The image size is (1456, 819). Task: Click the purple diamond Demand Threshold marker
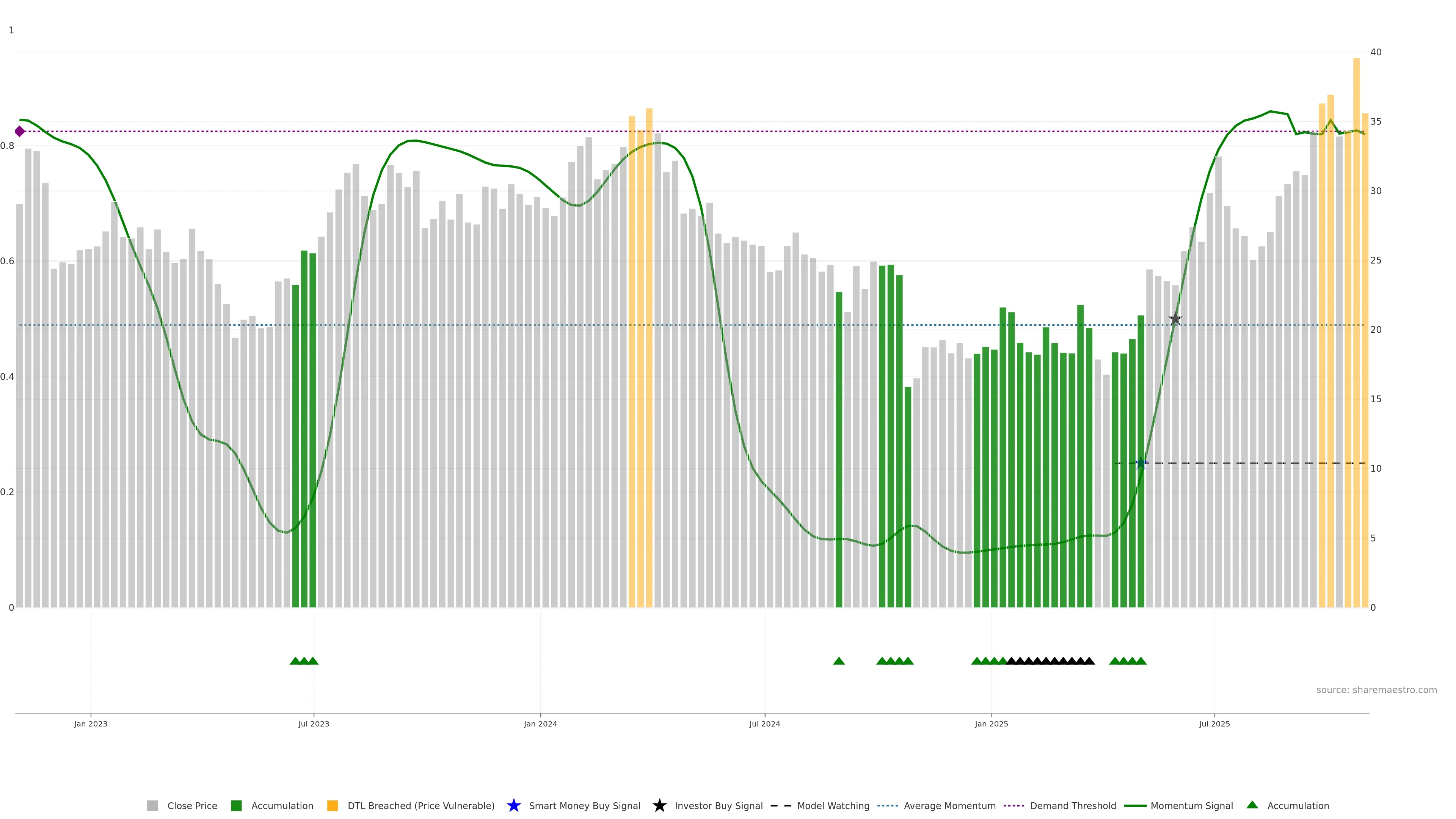pos(20,132)
